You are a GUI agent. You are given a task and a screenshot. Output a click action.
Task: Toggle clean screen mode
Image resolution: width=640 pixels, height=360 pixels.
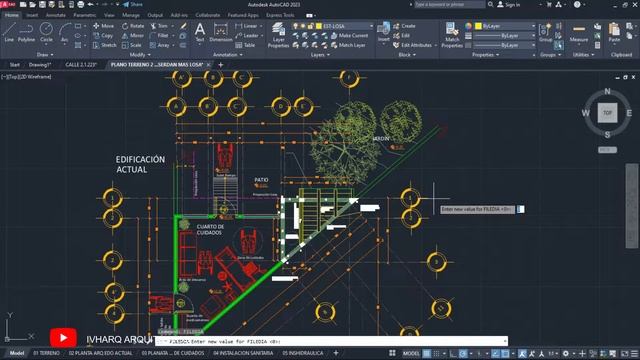[624, 353]
